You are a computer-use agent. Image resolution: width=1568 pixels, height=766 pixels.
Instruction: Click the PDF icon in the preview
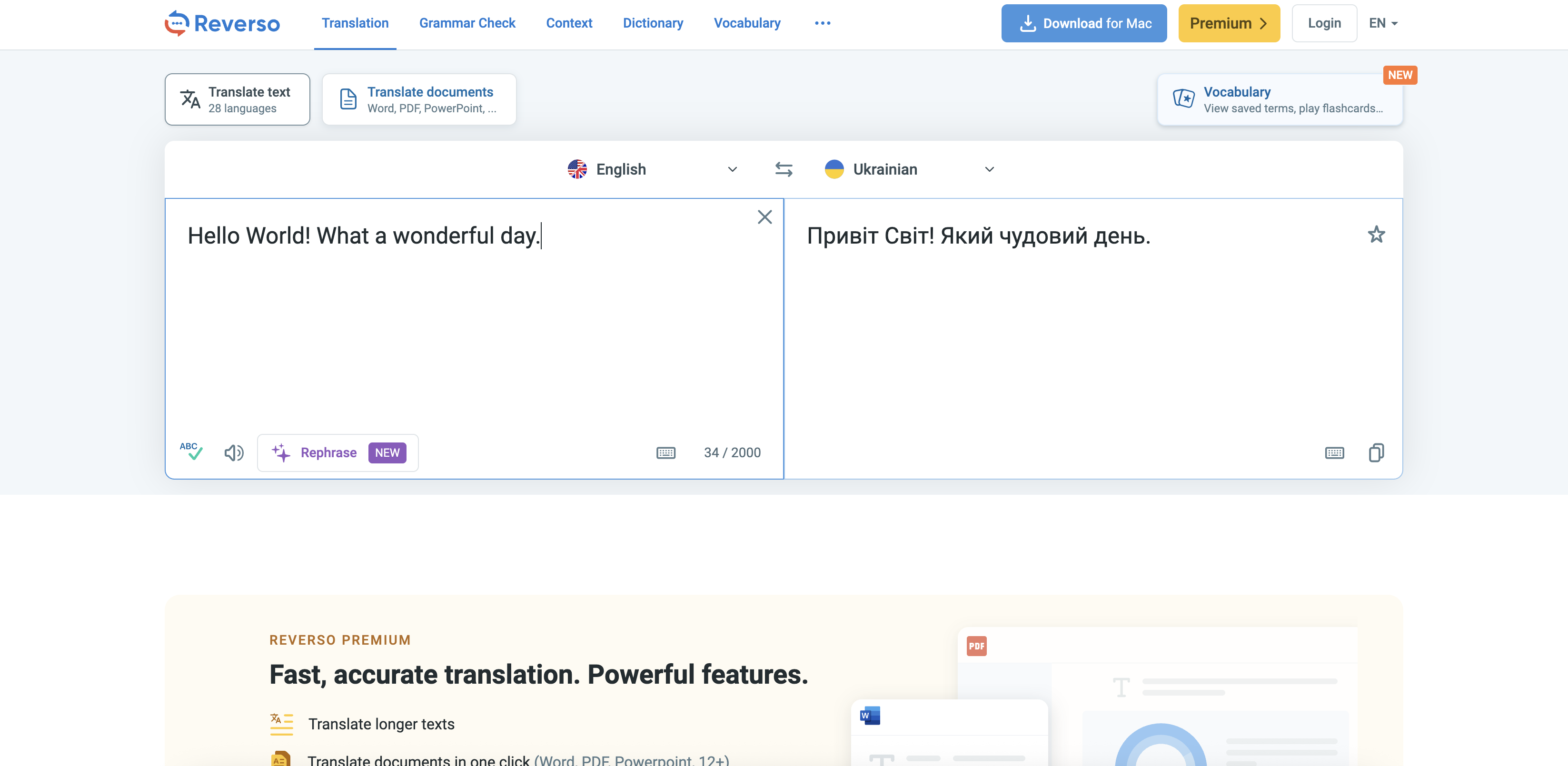tap(976, 646)
